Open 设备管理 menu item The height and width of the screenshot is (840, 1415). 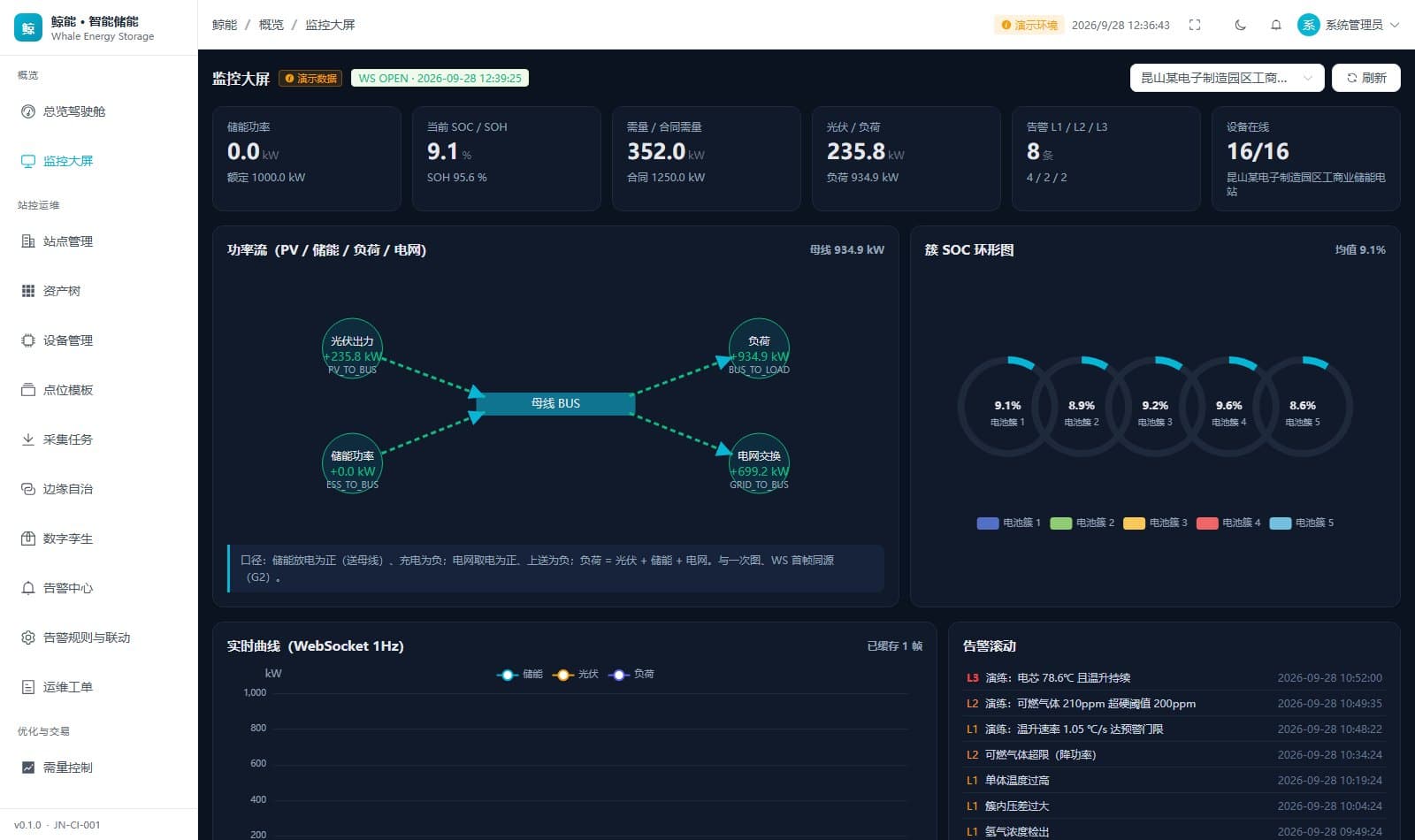(x=98, y=340)
